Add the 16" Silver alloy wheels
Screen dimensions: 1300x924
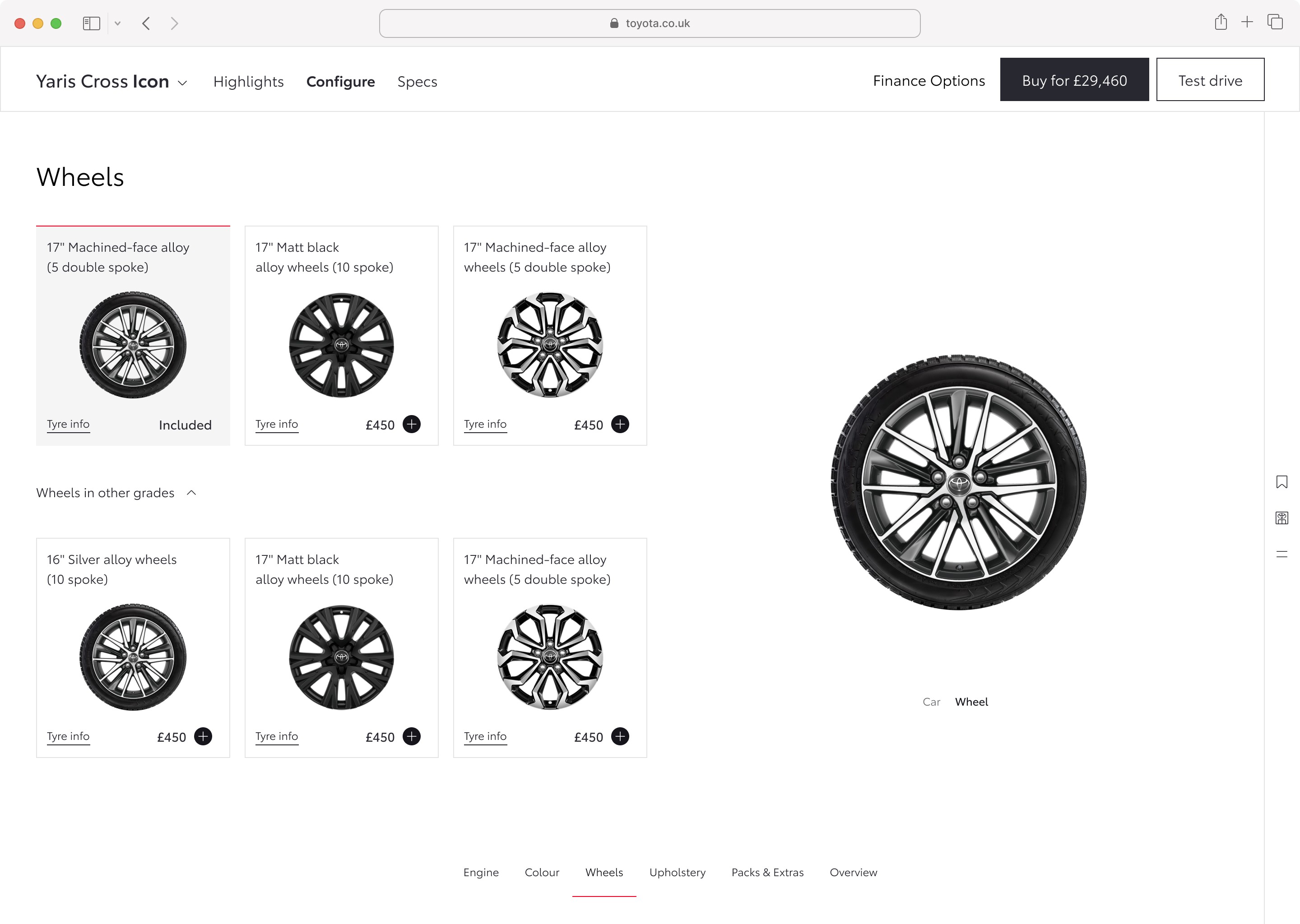click(x=203, y=736)
